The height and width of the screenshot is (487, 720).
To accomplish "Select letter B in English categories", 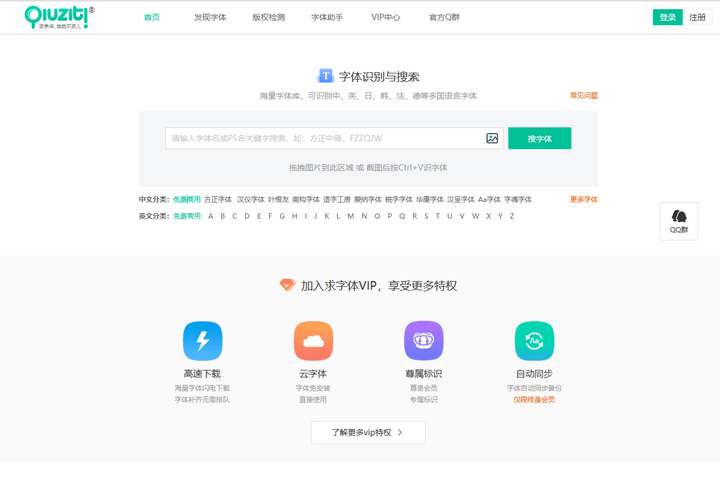I will (223, 216).
